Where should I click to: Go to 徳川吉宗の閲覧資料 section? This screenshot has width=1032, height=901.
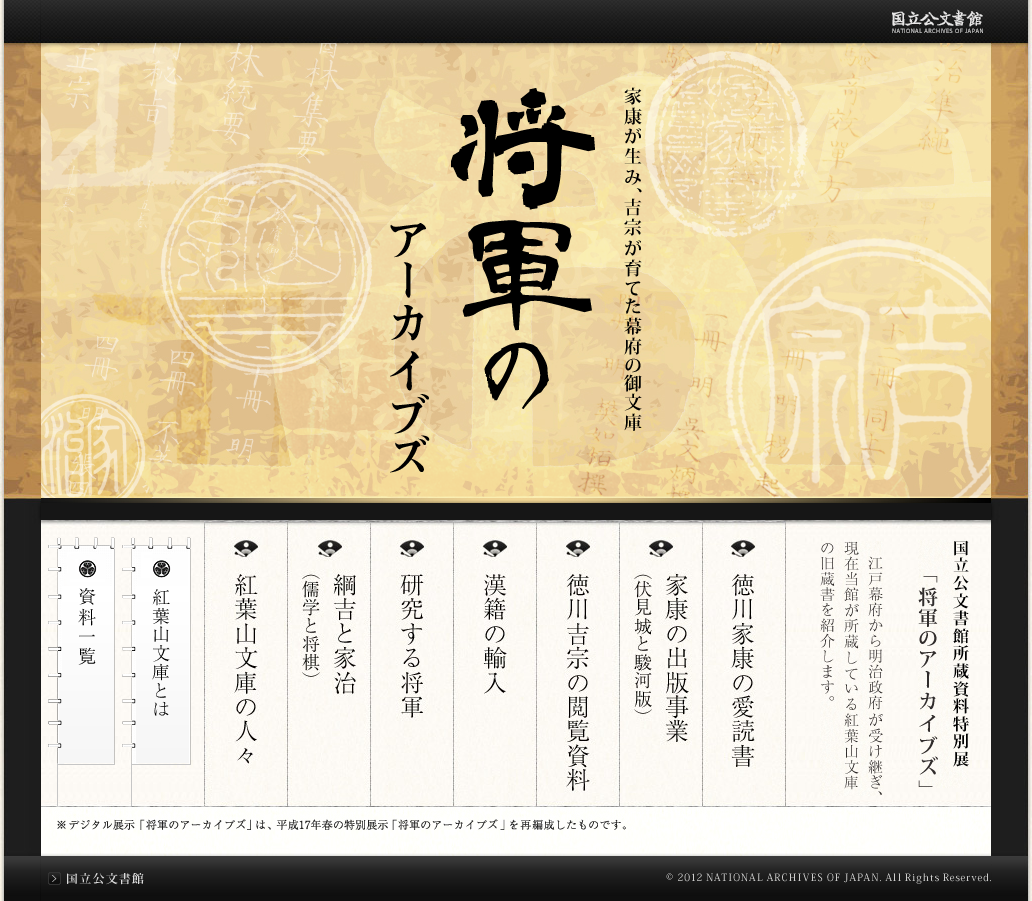tap(577, 682)
